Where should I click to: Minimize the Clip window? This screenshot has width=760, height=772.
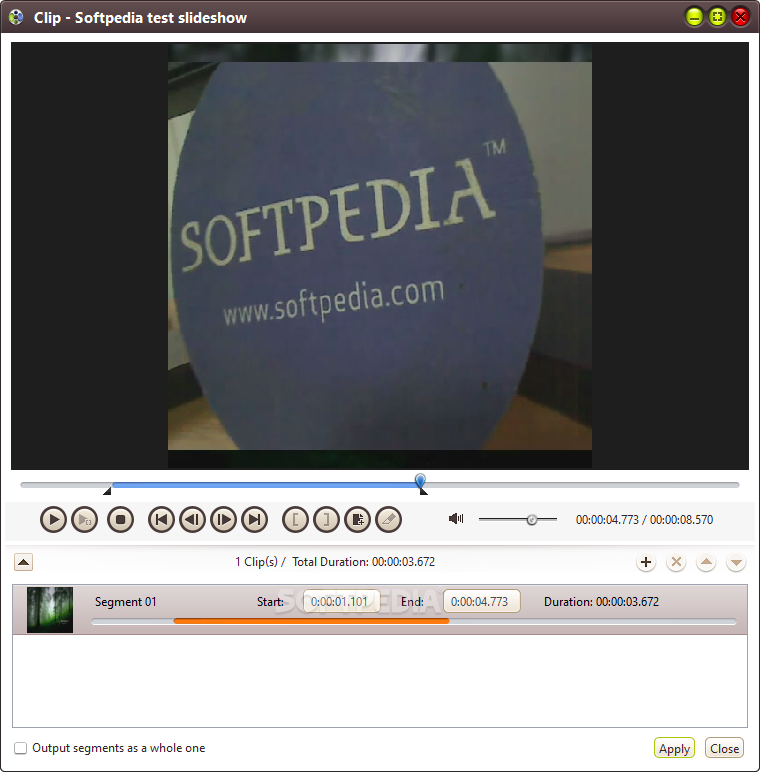click(694, 17)
